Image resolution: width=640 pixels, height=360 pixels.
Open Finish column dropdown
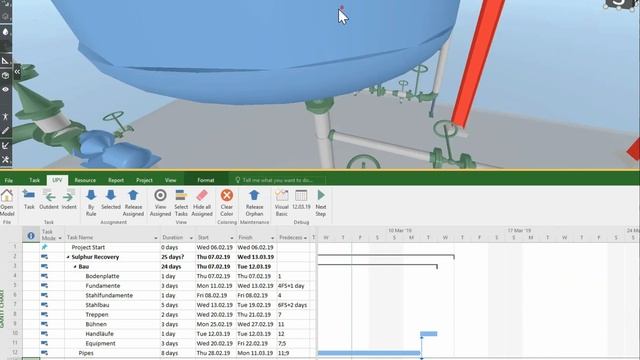click(x=272, y=238)
